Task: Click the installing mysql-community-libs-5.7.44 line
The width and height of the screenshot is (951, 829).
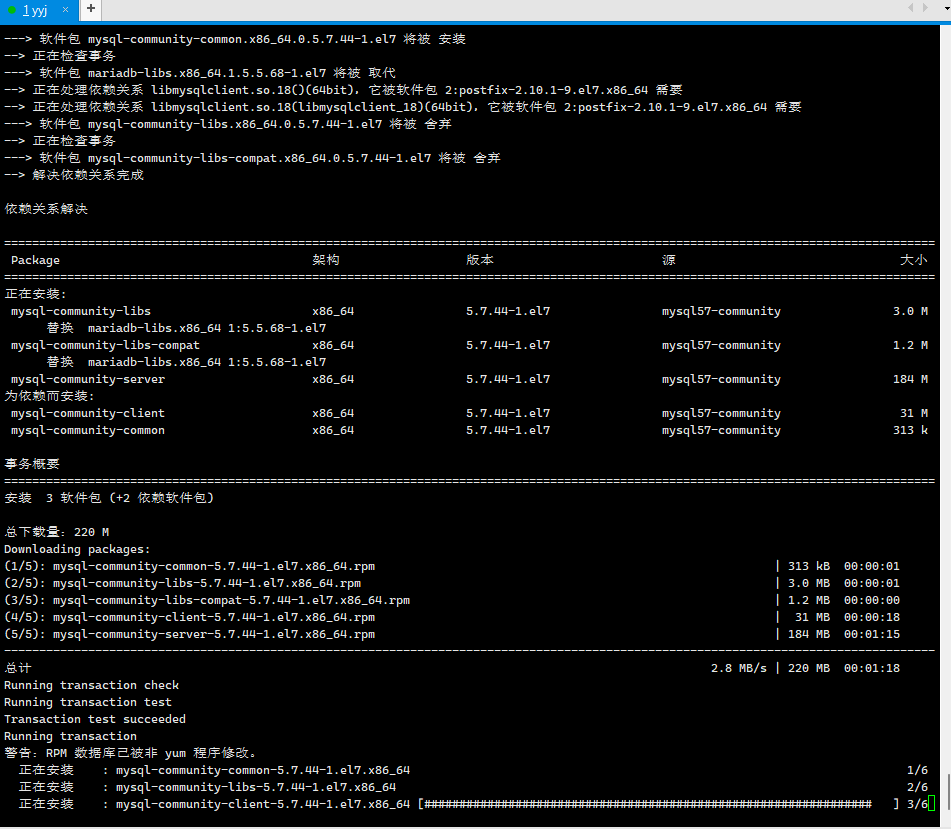Action: coord(207,787)
